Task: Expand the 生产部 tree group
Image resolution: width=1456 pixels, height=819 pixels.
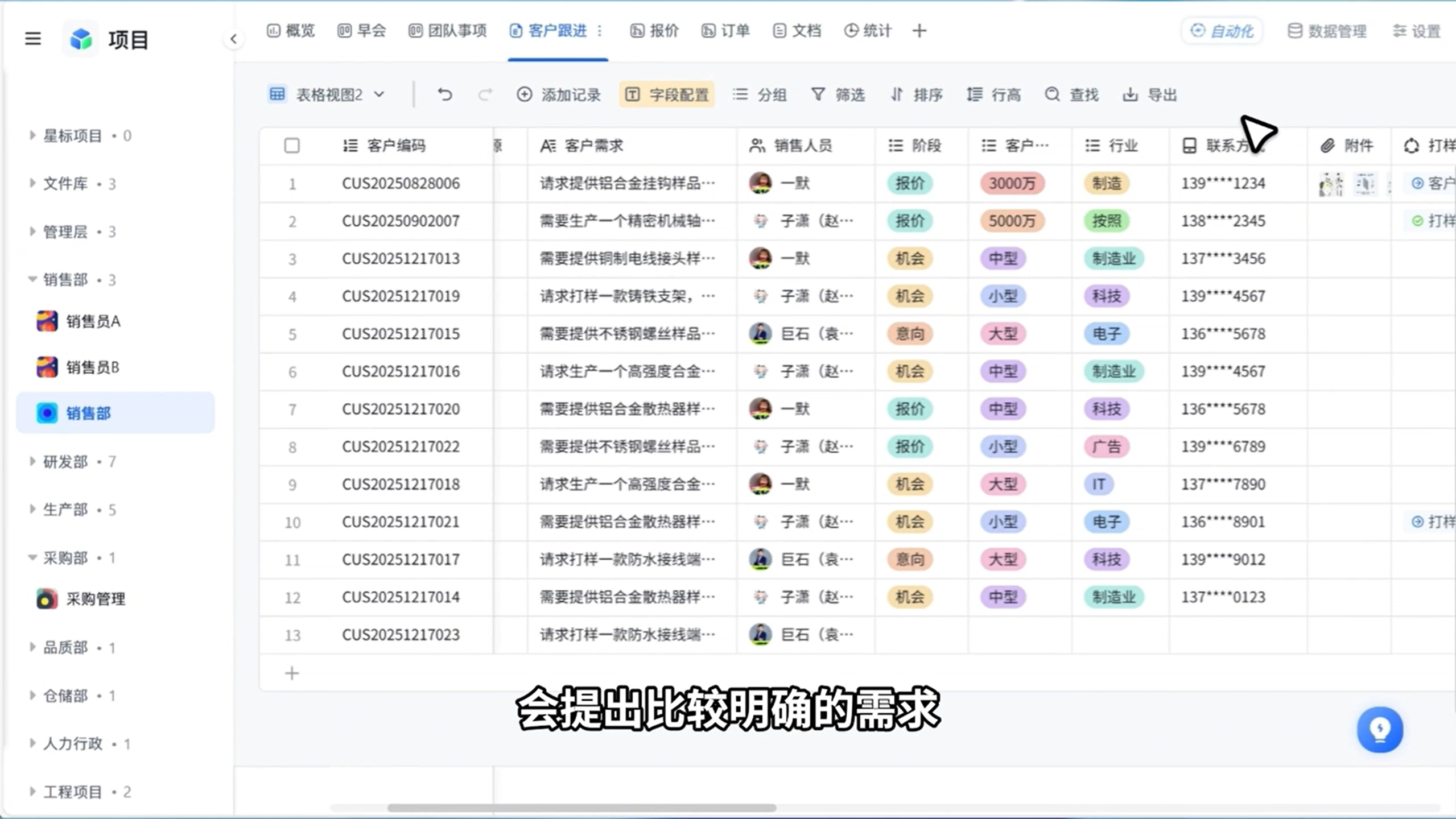Action: point(32,509)
